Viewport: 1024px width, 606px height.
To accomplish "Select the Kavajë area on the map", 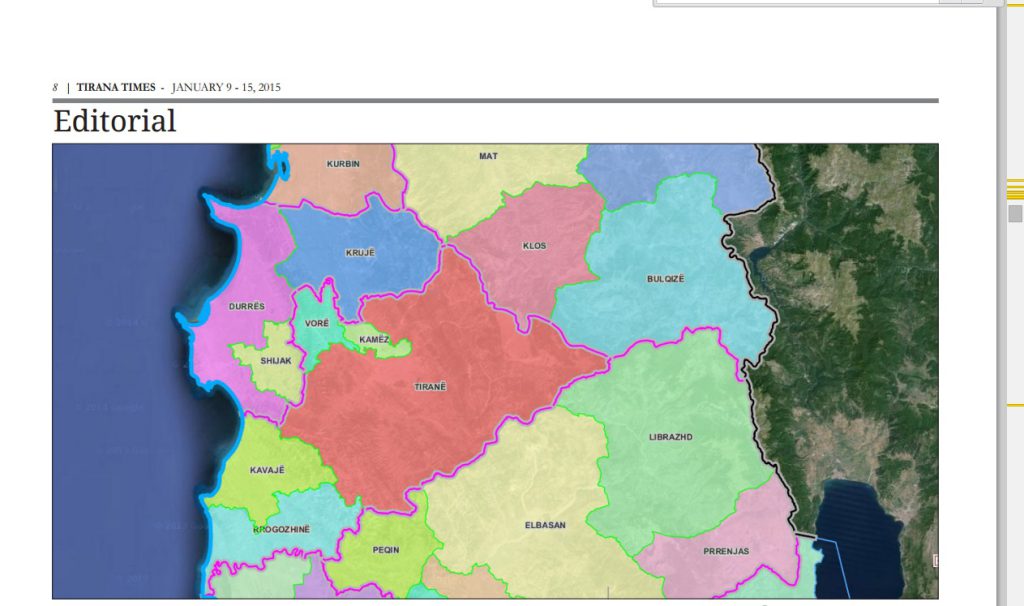I will click(x=267, y=469).
